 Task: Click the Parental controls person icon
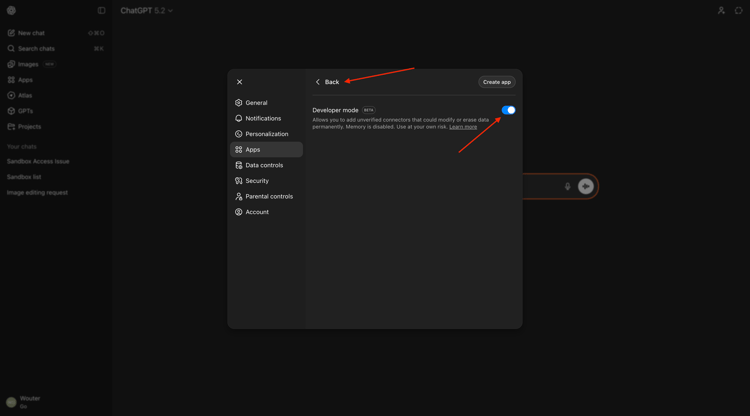(239, 197)
